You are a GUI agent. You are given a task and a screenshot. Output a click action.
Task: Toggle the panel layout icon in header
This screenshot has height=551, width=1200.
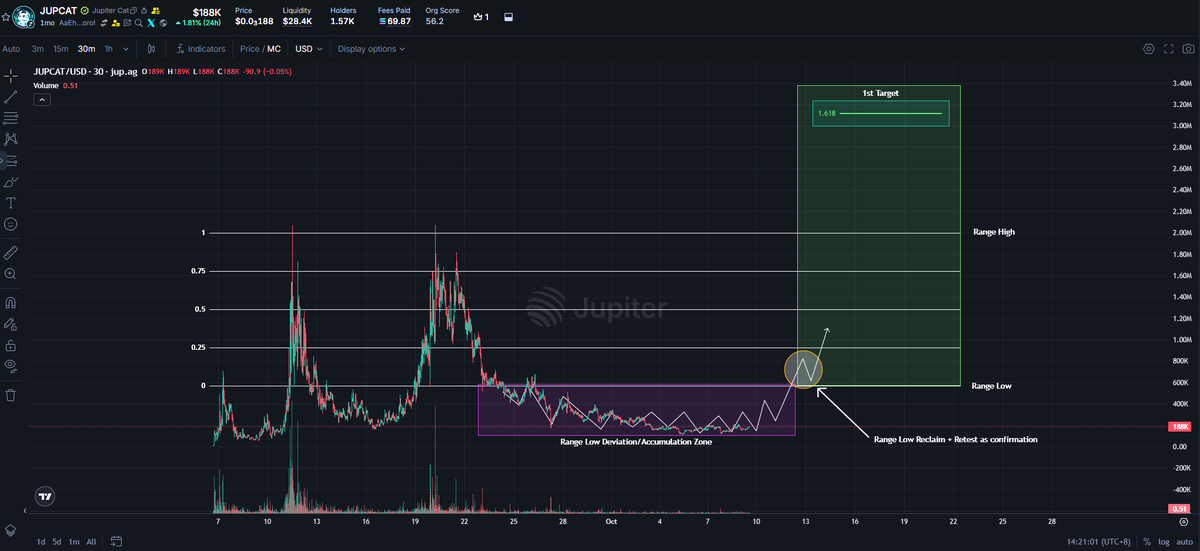[x=508, y=17]
